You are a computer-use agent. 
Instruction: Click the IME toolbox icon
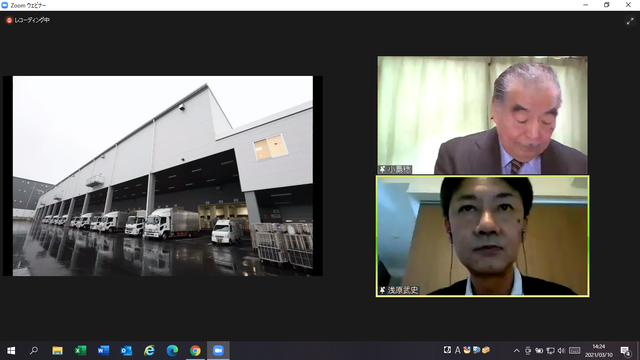[486, 350]
